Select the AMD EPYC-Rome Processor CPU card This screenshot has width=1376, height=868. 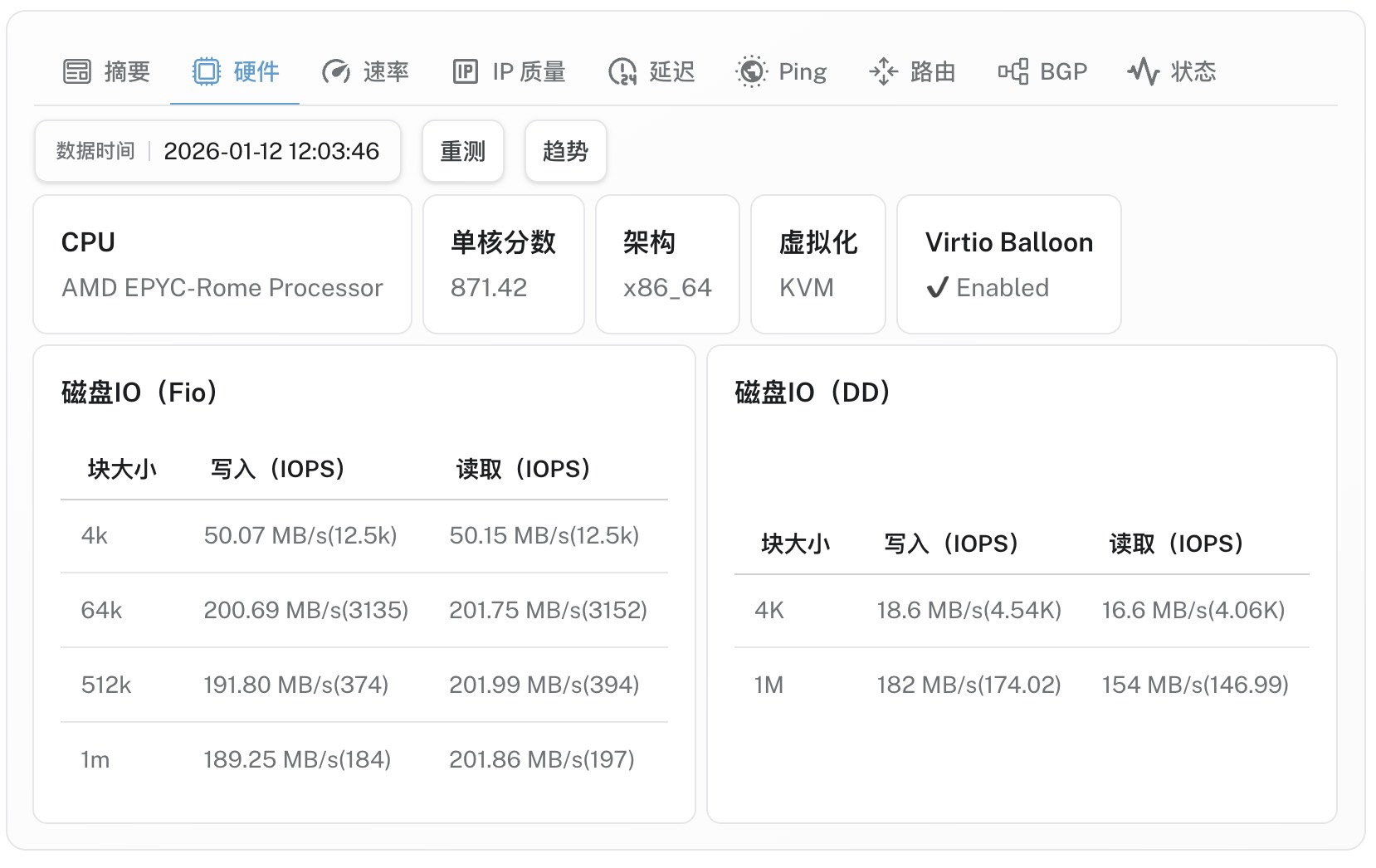(221, 264)
